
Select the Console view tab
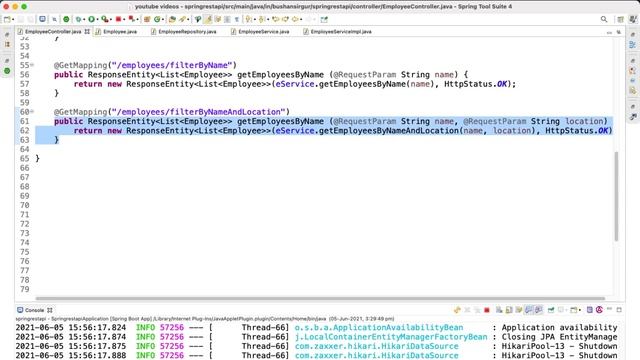34,310
